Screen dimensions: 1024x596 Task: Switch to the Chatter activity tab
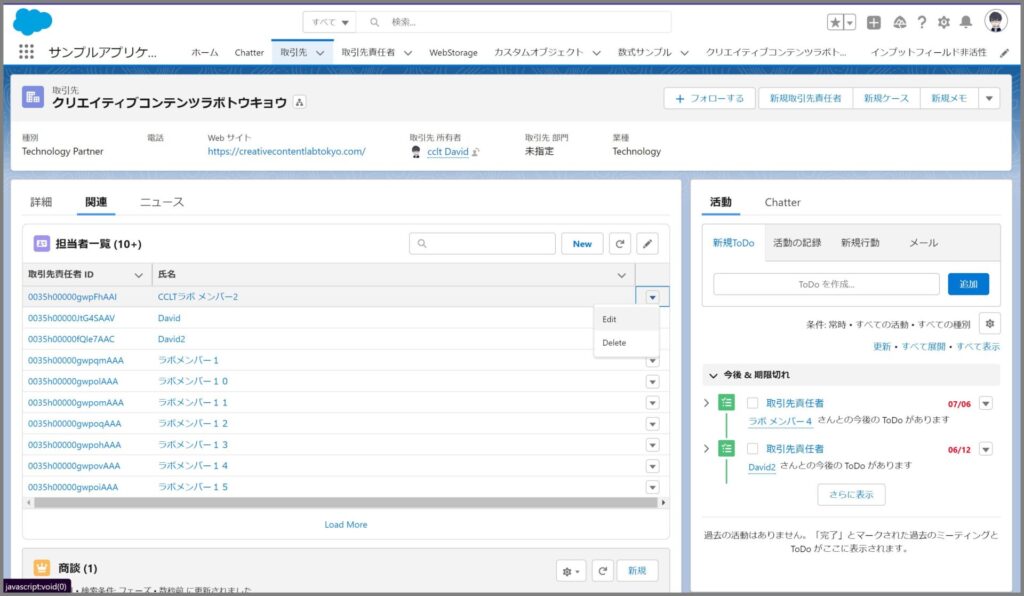(x=782, y=202)
